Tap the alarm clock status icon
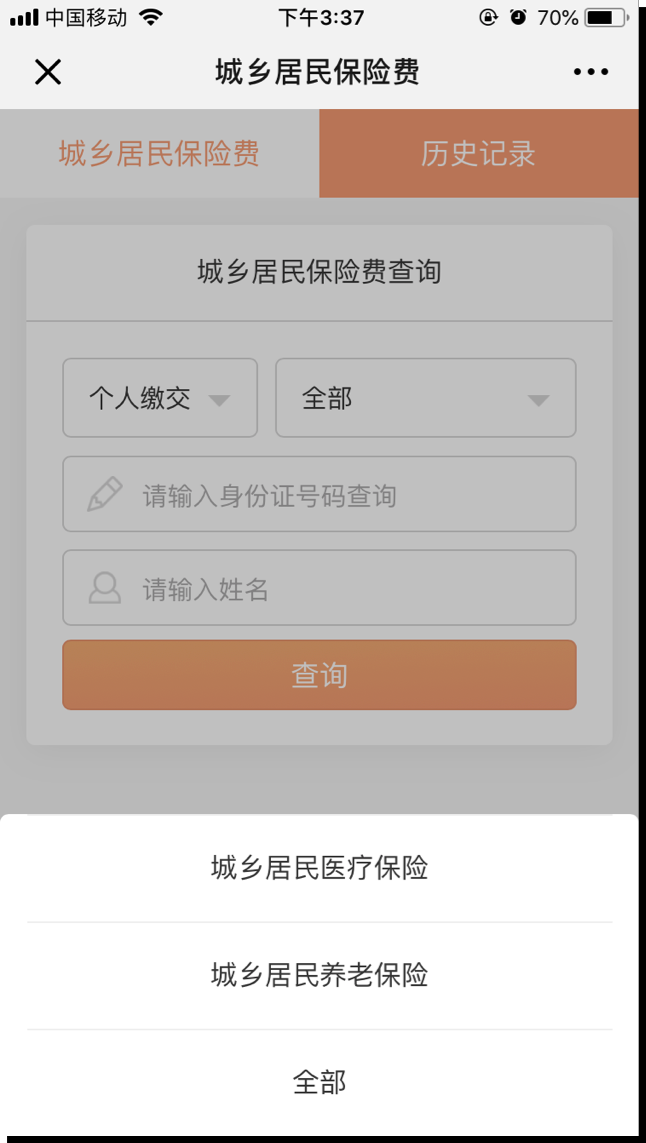 (x=518, y=17)
